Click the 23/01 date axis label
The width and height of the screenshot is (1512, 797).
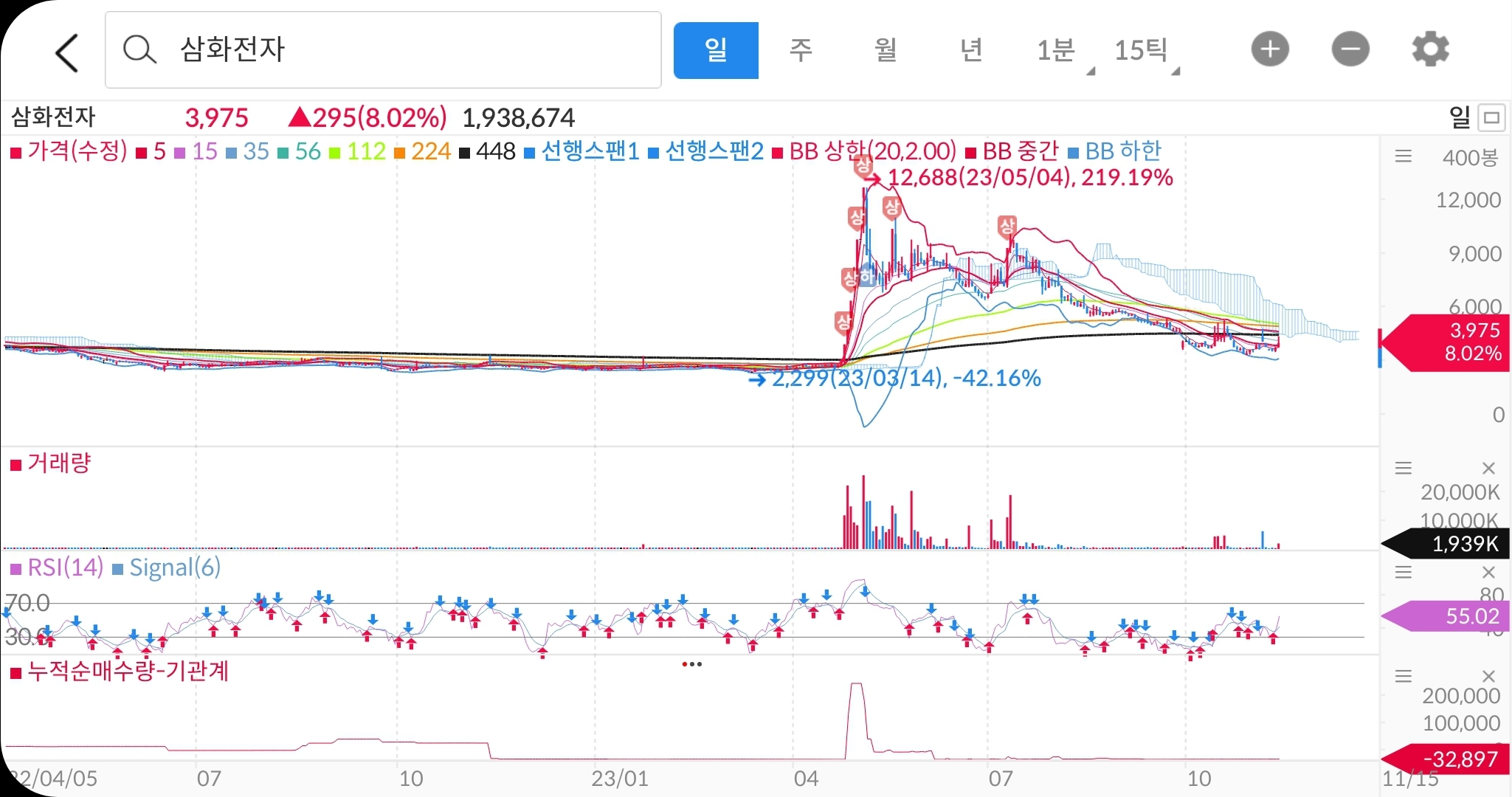(x=620, y=779)
